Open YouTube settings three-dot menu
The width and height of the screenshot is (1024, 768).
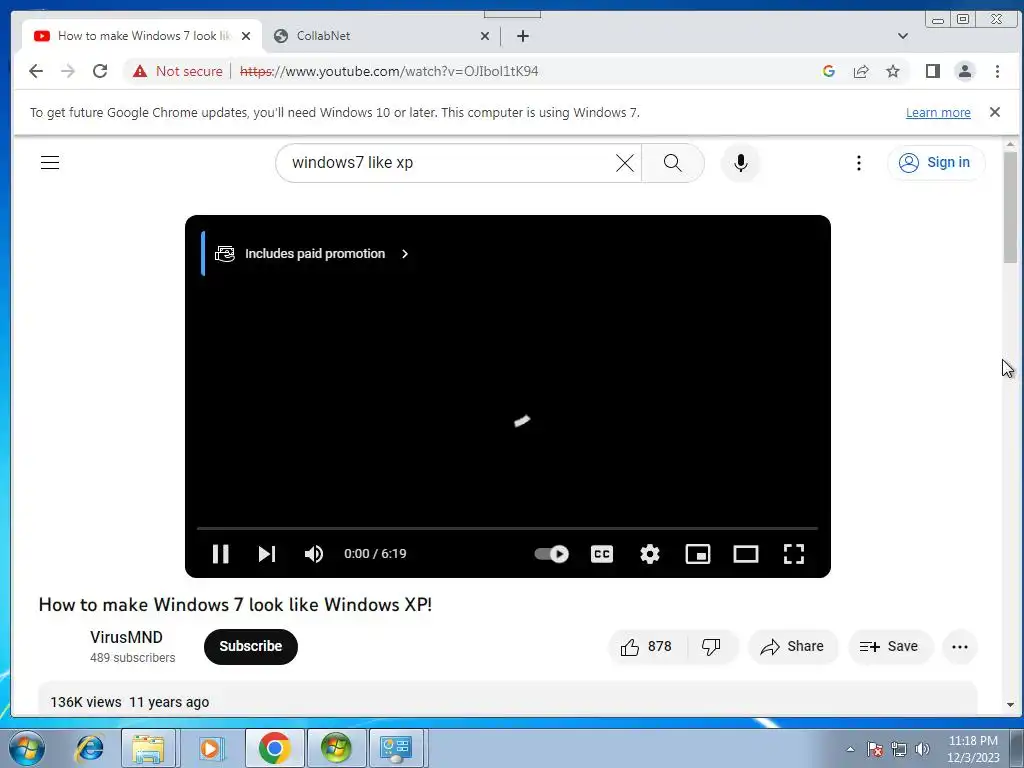859,163
